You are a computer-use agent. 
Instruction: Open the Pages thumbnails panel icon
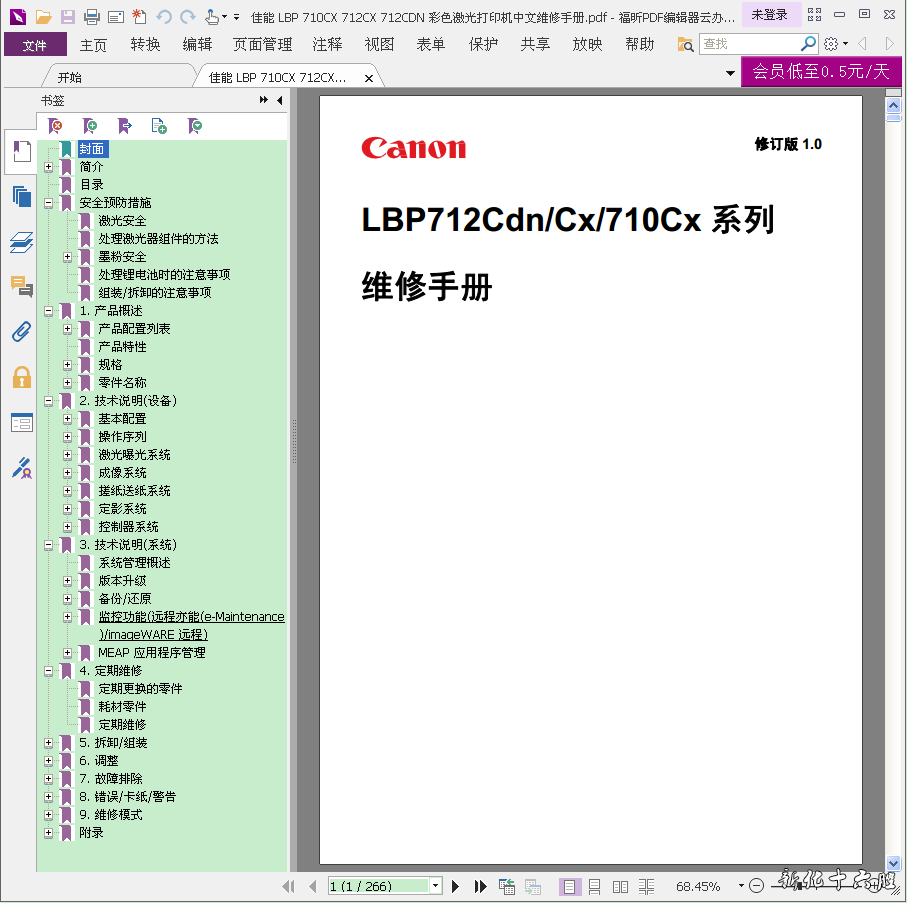[21, 196]
